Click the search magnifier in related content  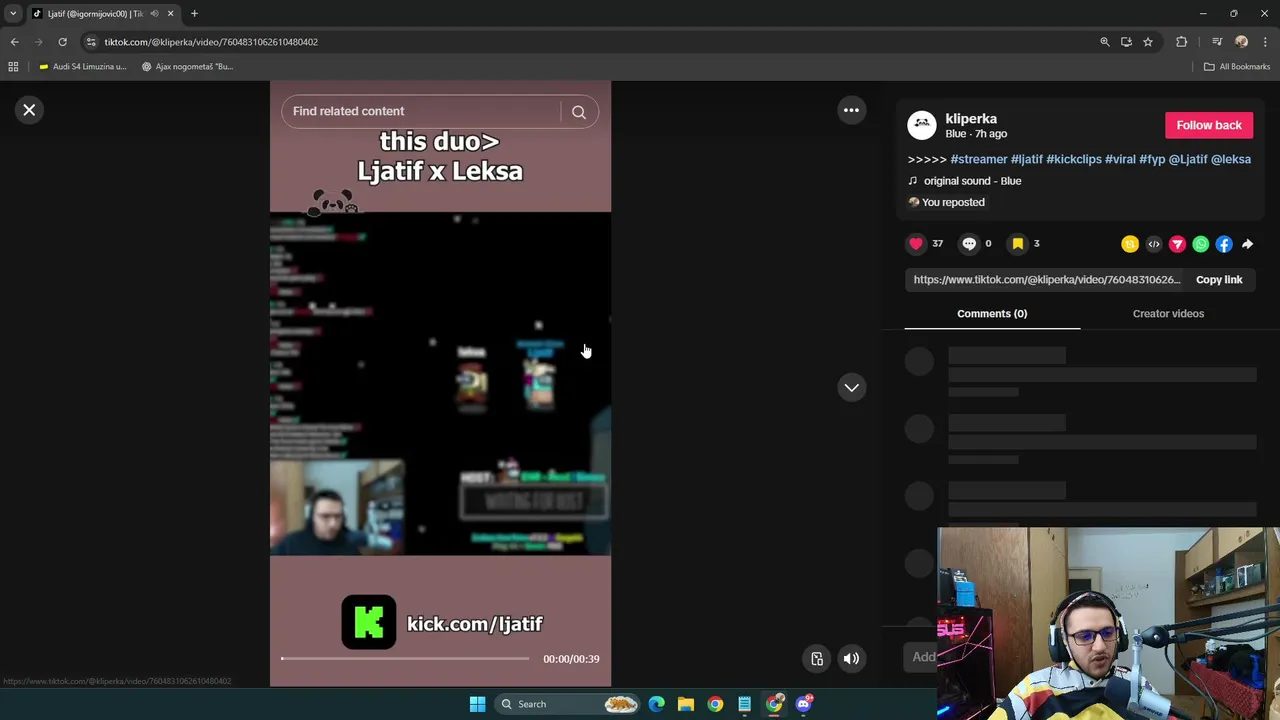coord(579,112)
